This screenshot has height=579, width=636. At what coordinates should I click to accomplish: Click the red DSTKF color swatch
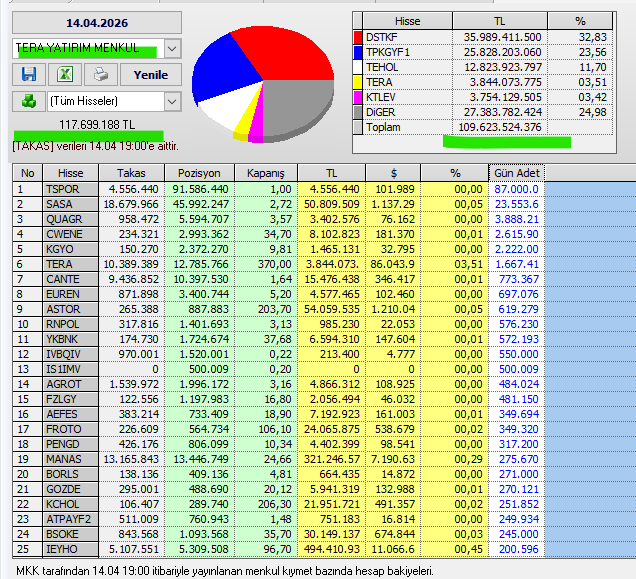click(358, 37)
